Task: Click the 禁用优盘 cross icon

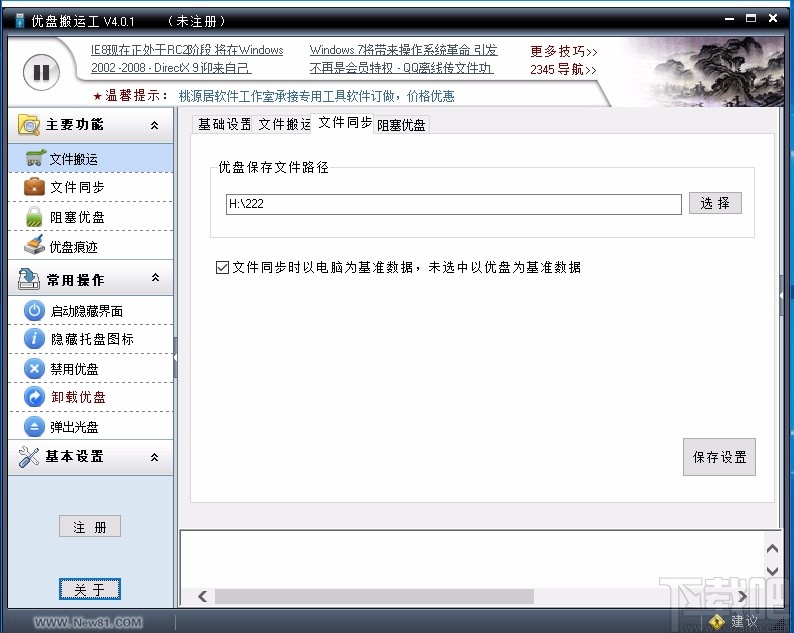Action: click(x=34, y=368)
